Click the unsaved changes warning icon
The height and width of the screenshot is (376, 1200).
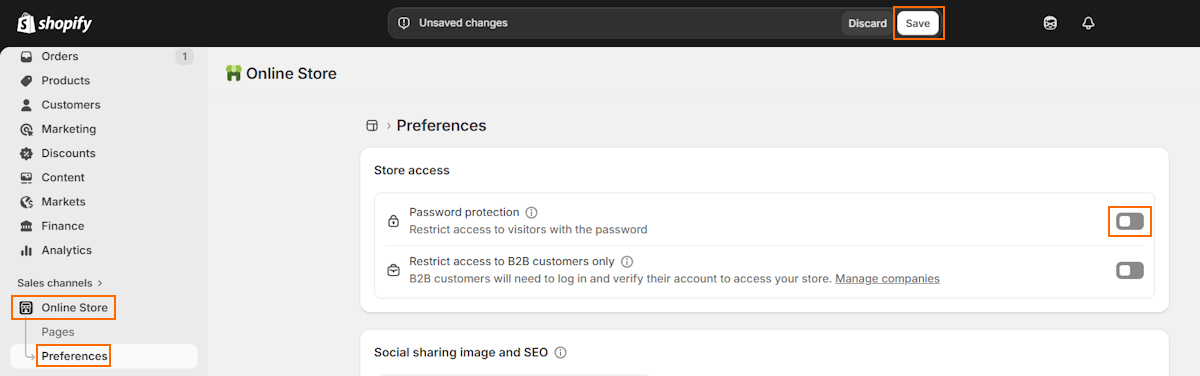404,23
